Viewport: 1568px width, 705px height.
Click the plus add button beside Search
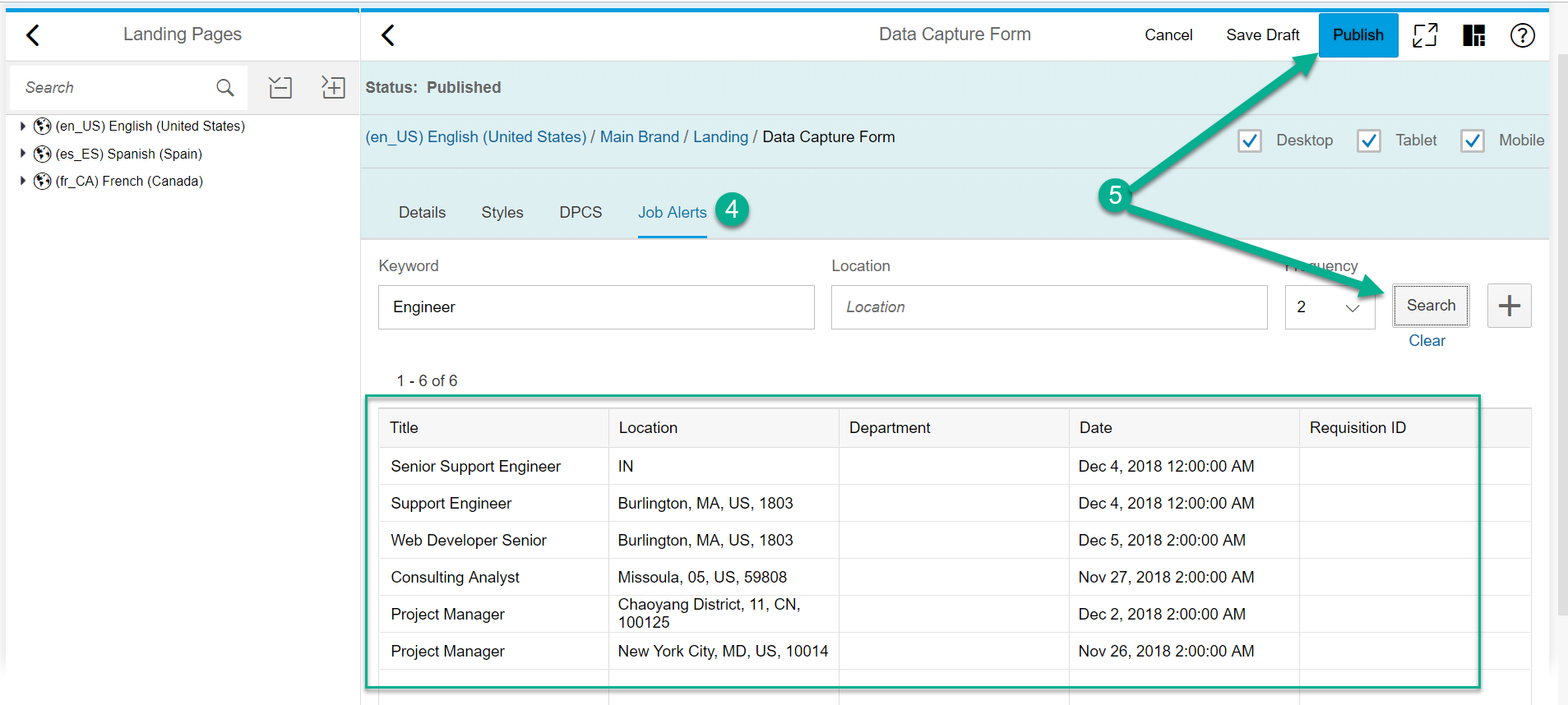pyautogui.click(x=1509, y=306)
